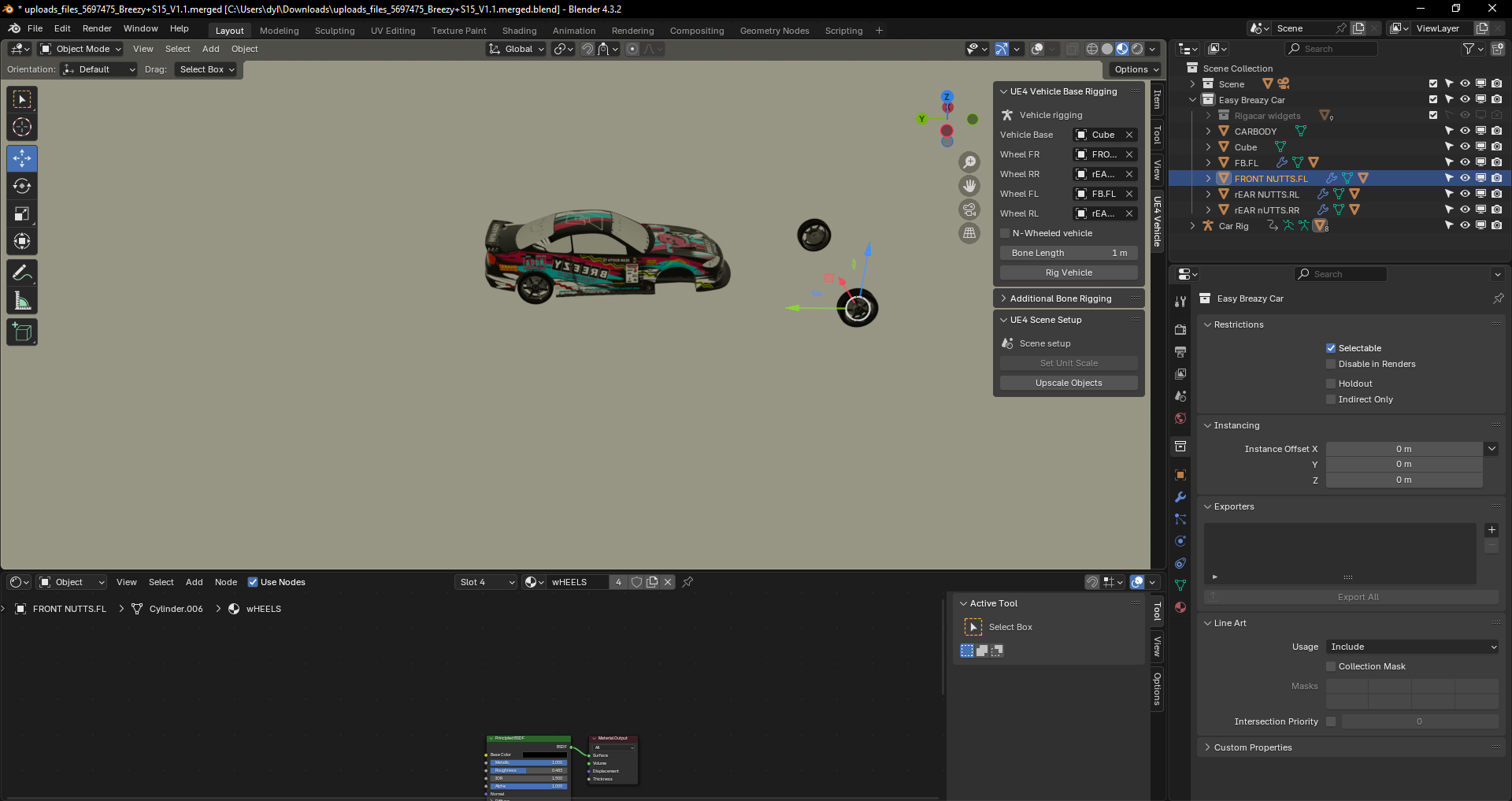Screen dimensions: 1512x801
Task: Open the Render menu
Action: click(x=97, y=28)
